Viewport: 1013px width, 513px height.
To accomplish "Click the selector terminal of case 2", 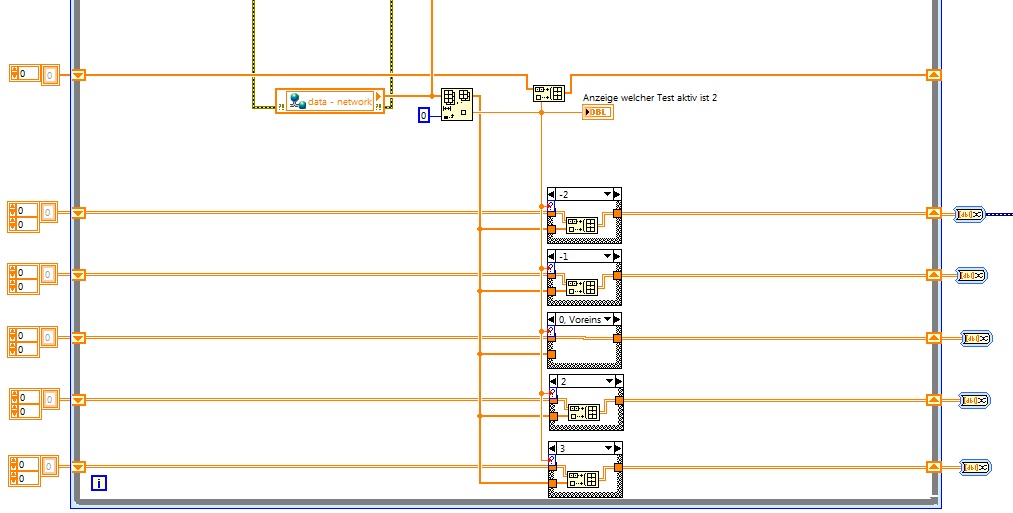I will [552, 393].
